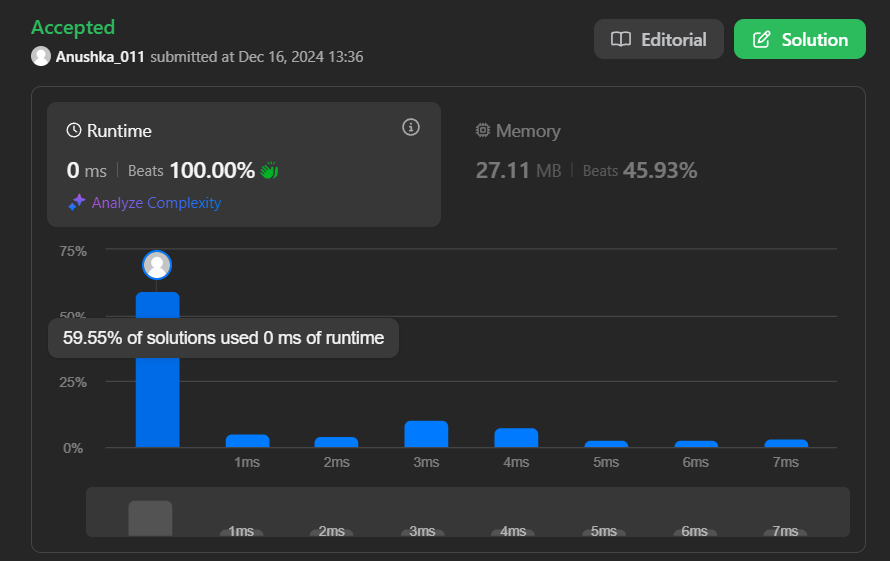Click the 4ms bar in the chart
890x561 pixels.
point(516,438)
